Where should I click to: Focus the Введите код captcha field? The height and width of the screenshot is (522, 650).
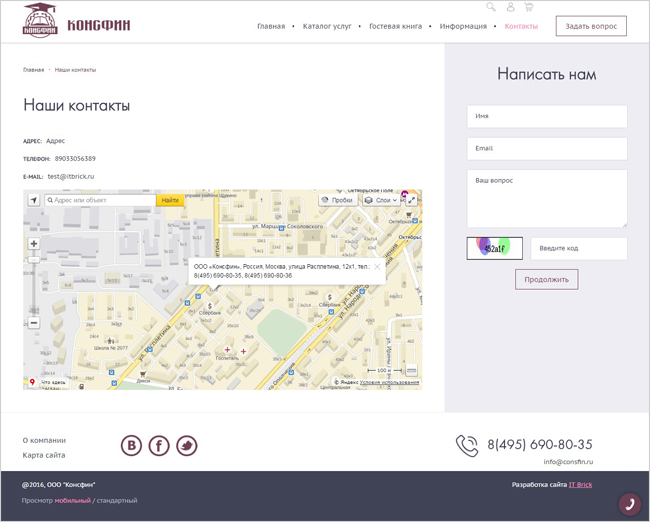pyautogui.click(x=579, y=248)
